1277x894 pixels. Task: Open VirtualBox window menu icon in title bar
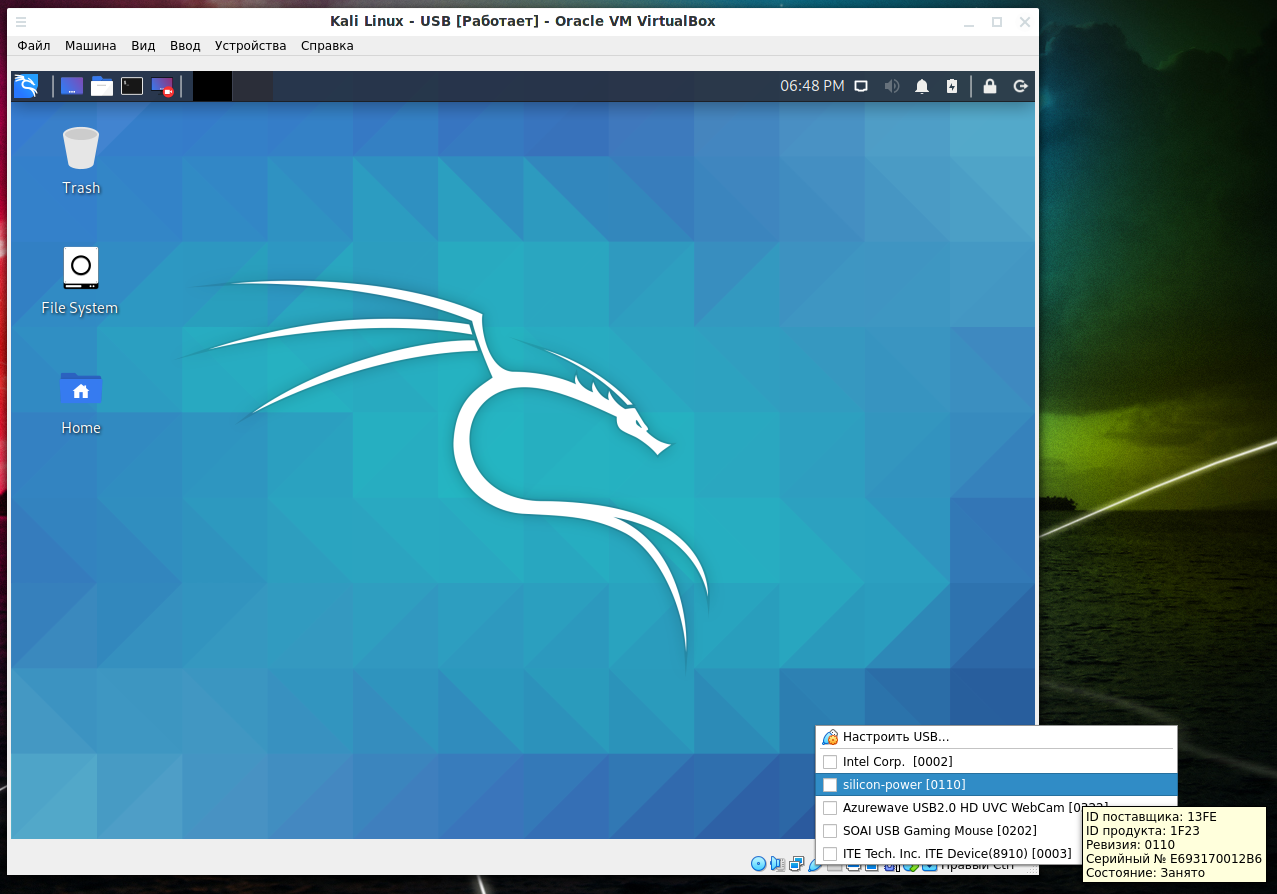coord(21,21)
